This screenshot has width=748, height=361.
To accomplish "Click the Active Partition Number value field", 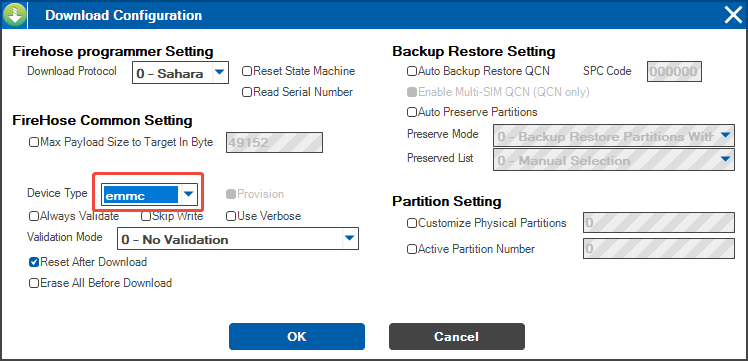I will tap(659, 248).
